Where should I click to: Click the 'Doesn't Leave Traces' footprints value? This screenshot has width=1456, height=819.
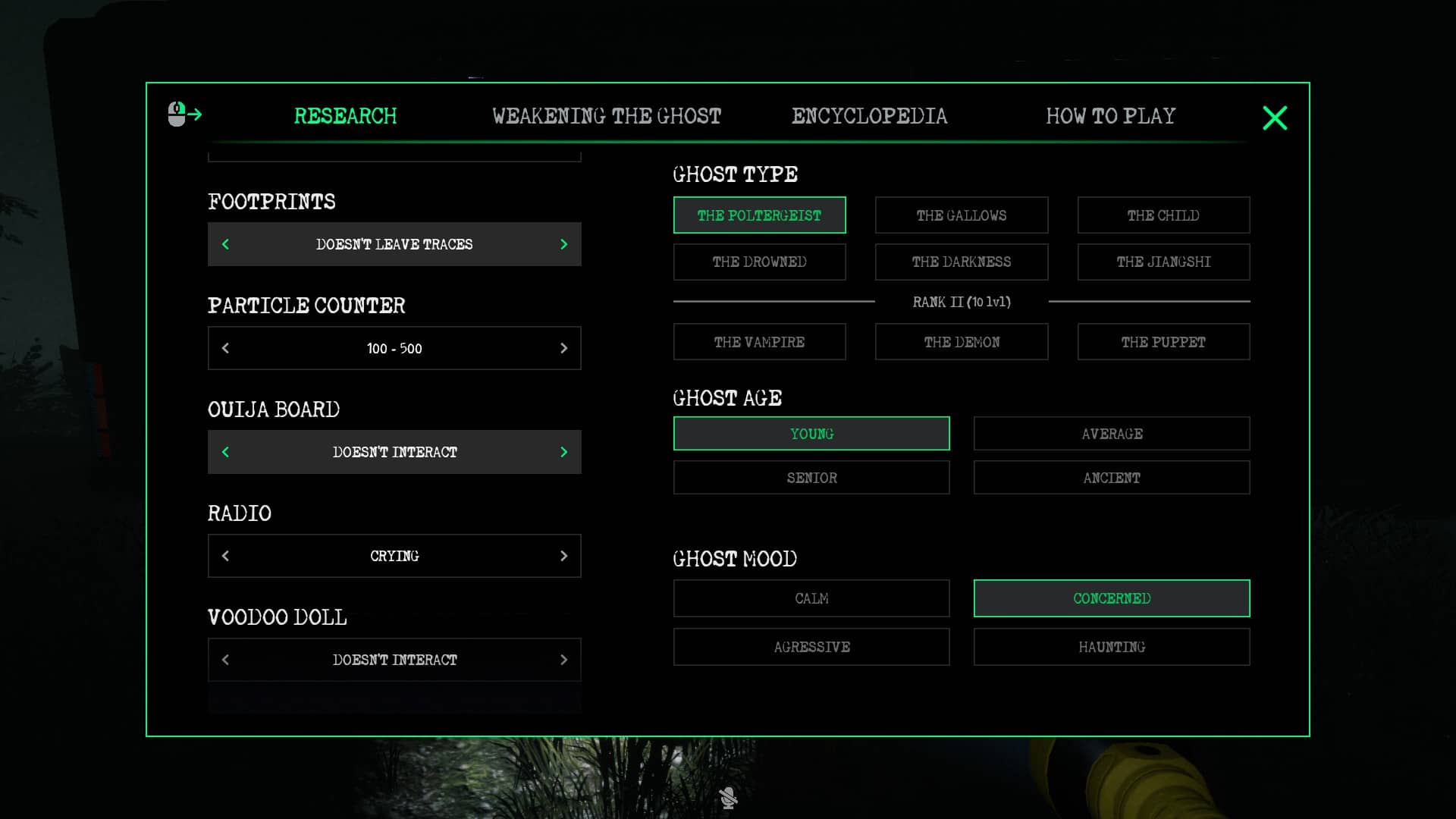point(394,244)
